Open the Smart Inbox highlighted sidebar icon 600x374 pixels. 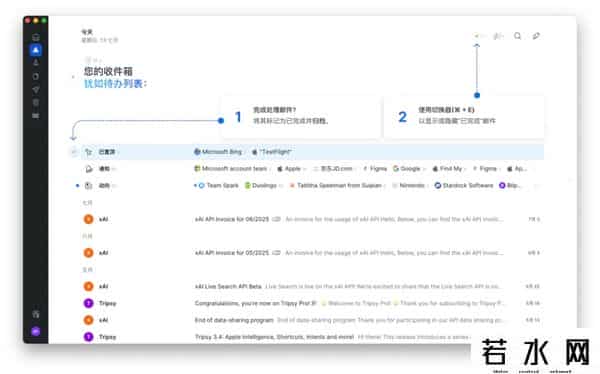click(36, 50)
